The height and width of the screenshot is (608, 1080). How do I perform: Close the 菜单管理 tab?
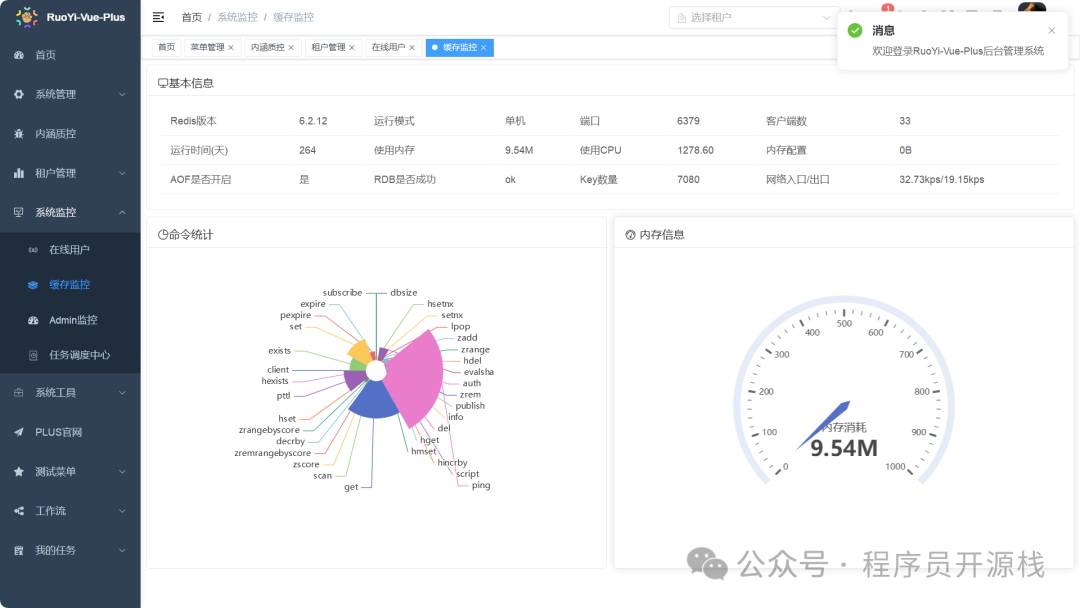231,48
